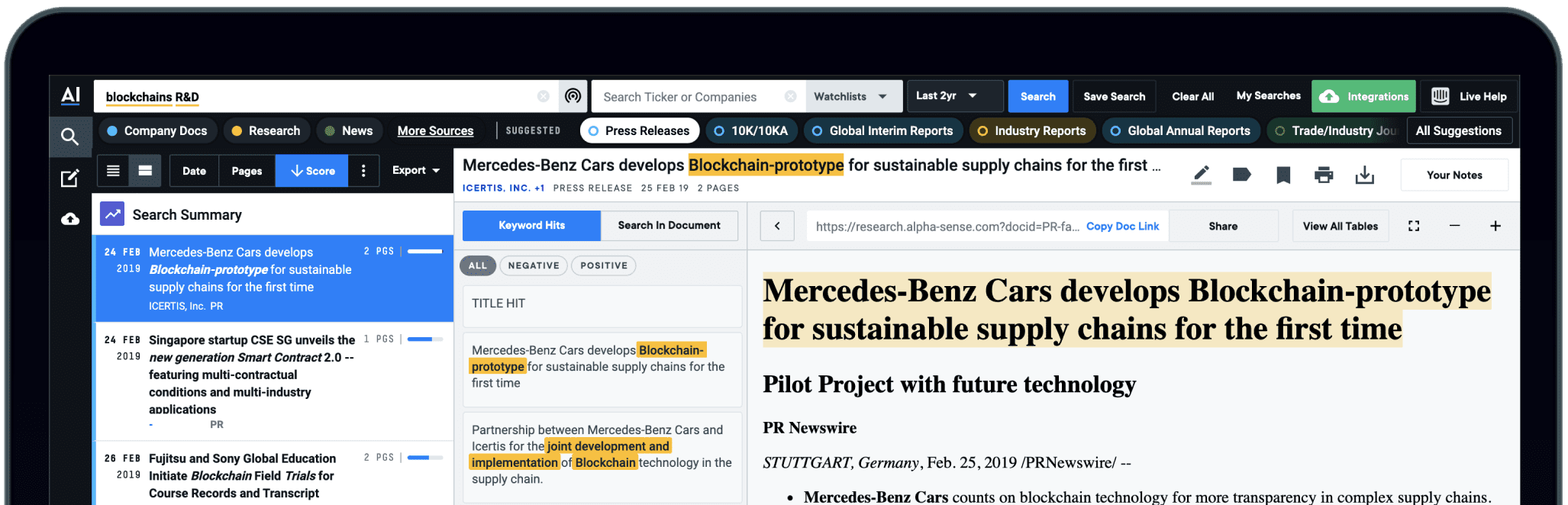Open the search magnifier in sidebar
Image resolution: width=1568 pixels, height=505 pixels.
tap(69, 137)
